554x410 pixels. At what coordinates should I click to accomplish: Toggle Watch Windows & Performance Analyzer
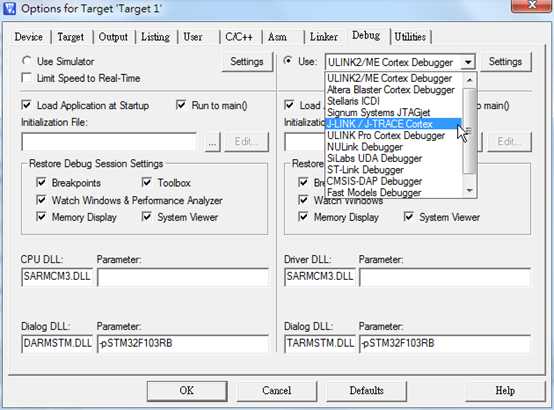click(x=41, y=200)
